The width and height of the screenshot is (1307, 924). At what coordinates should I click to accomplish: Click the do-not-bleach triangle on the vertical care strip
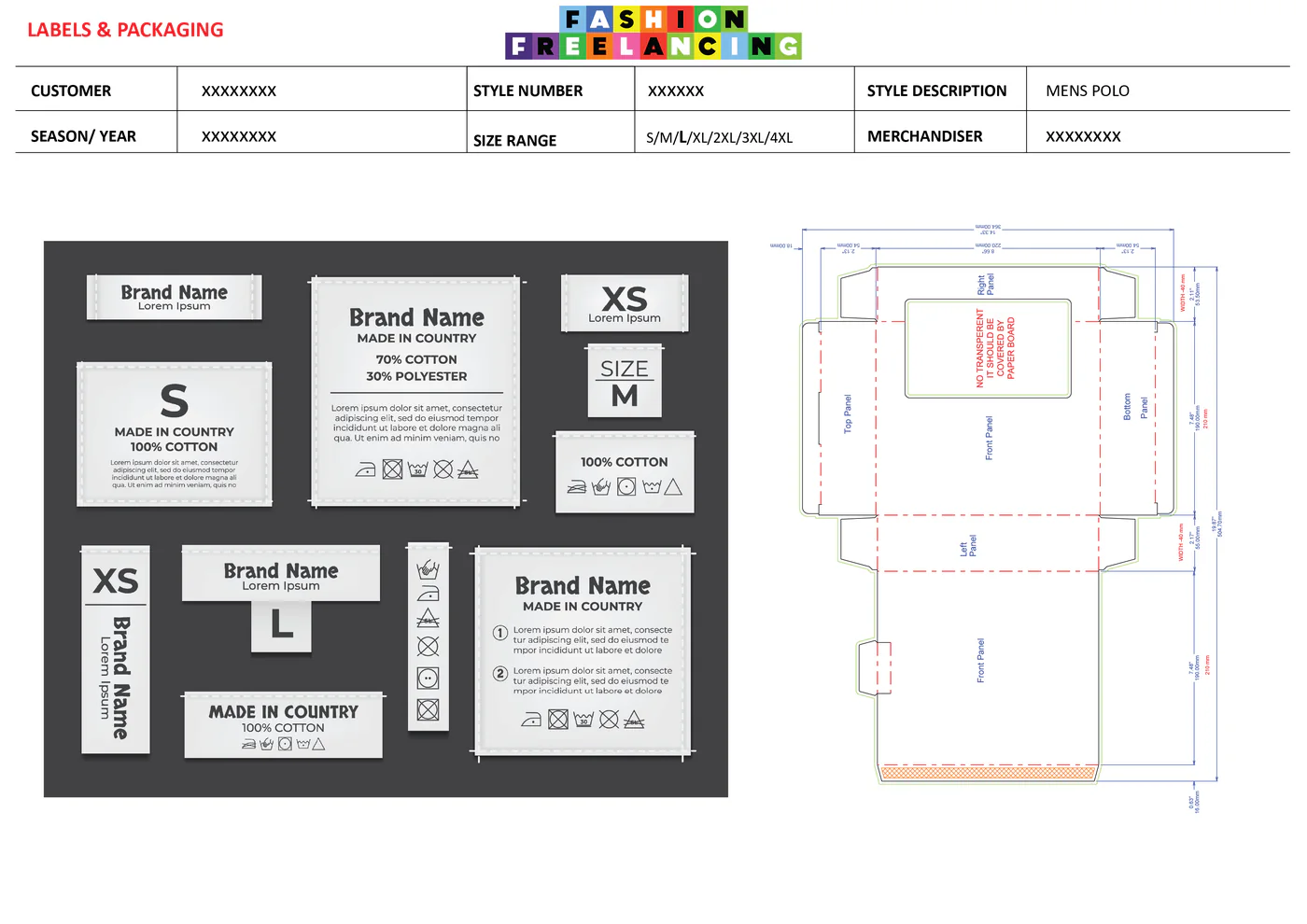click(428, 618)
